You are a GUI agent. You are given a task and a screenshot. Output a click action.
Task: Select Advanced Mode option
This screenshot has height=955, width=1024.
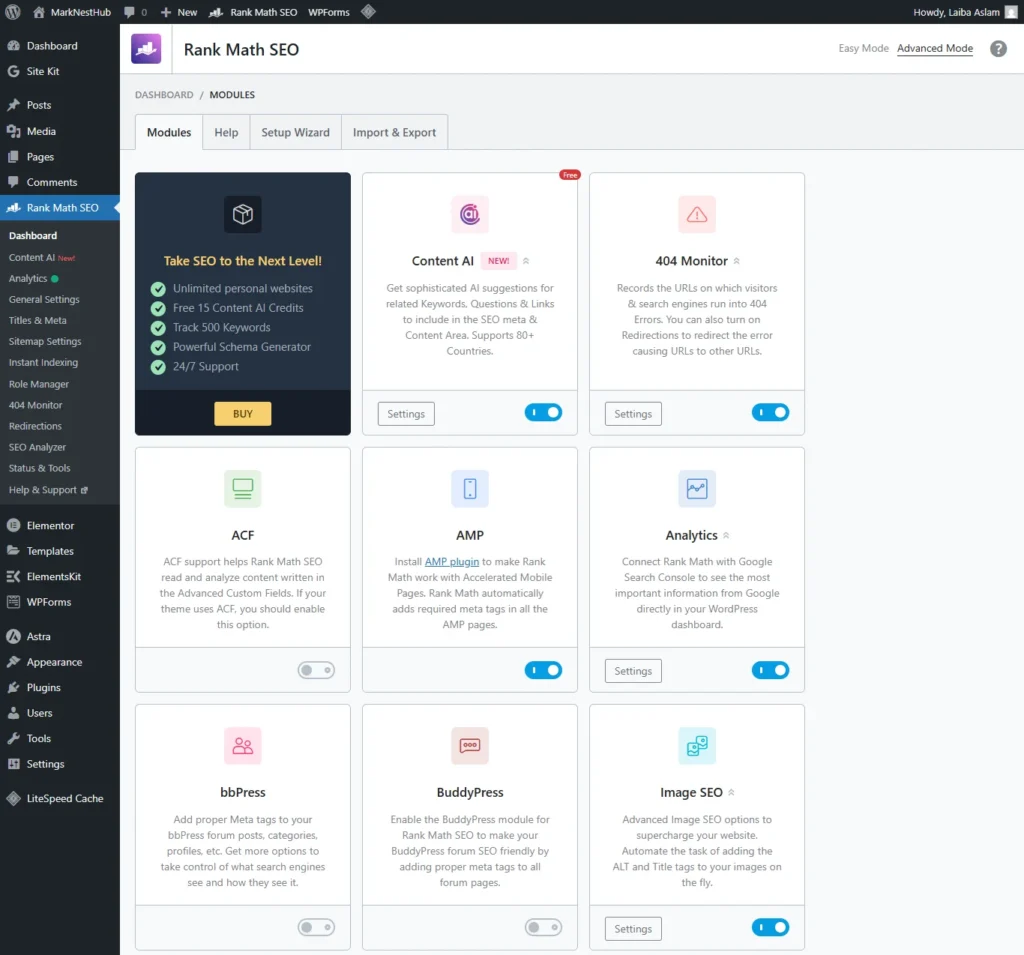935,48
